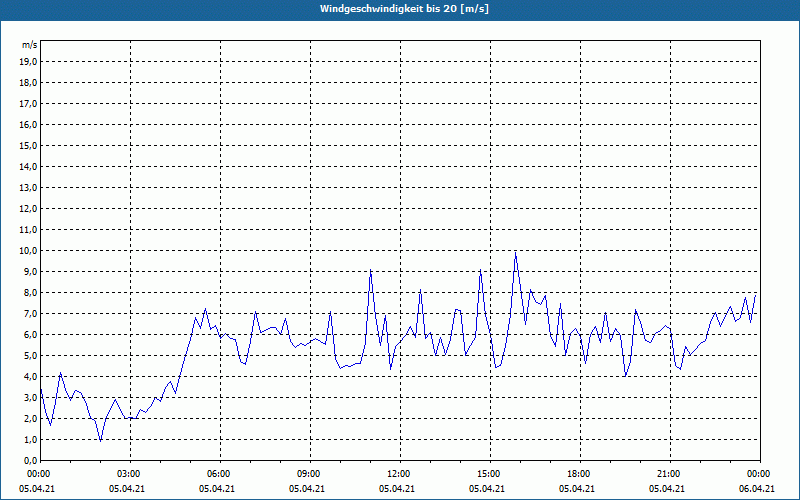Click the '09:00' time label
Screen dimensions: 800x500
[x=310, y=474]
